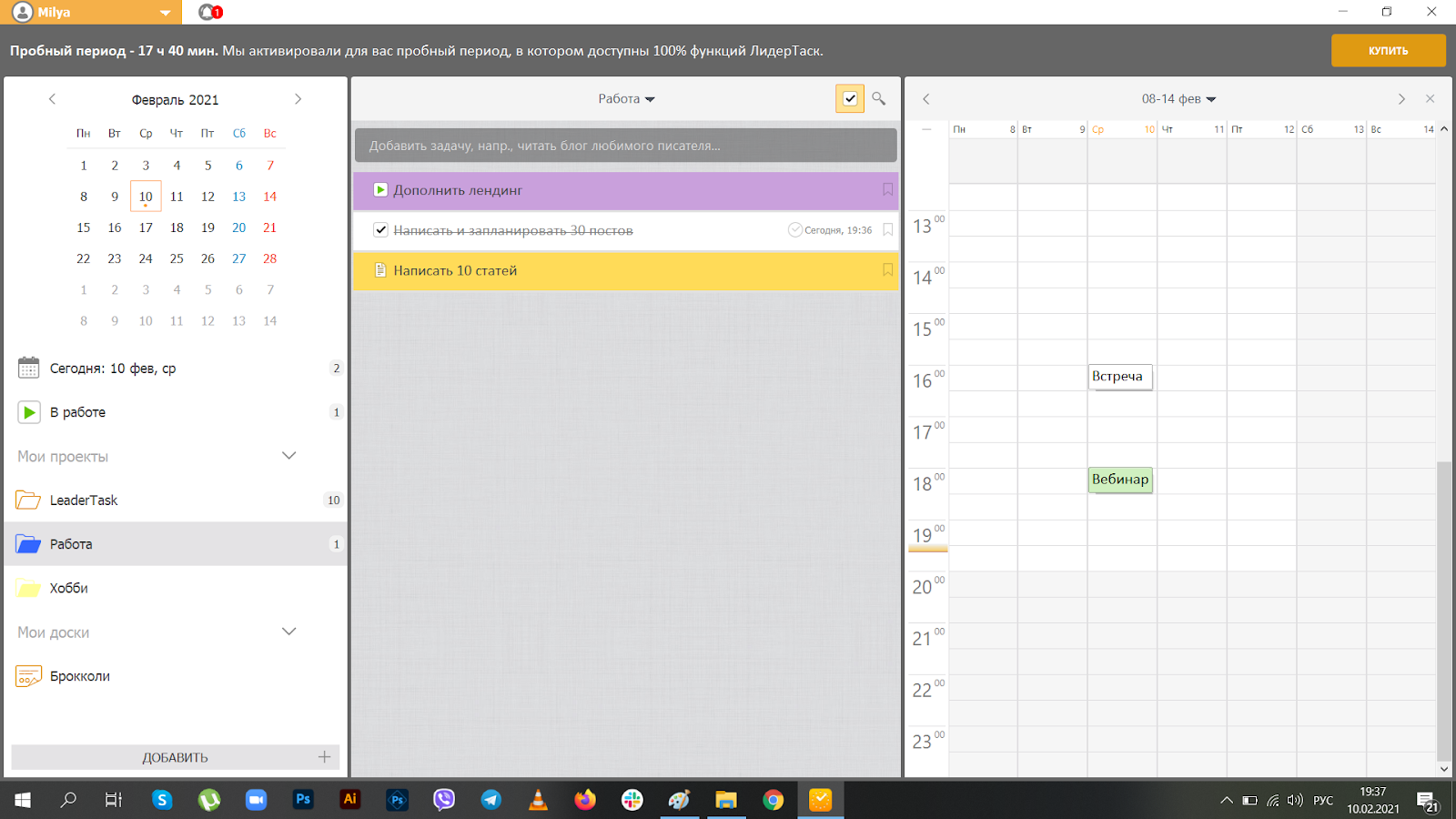The image size is (1456, 819).
Task: Open the В работе task list
Action: [77, 412]
